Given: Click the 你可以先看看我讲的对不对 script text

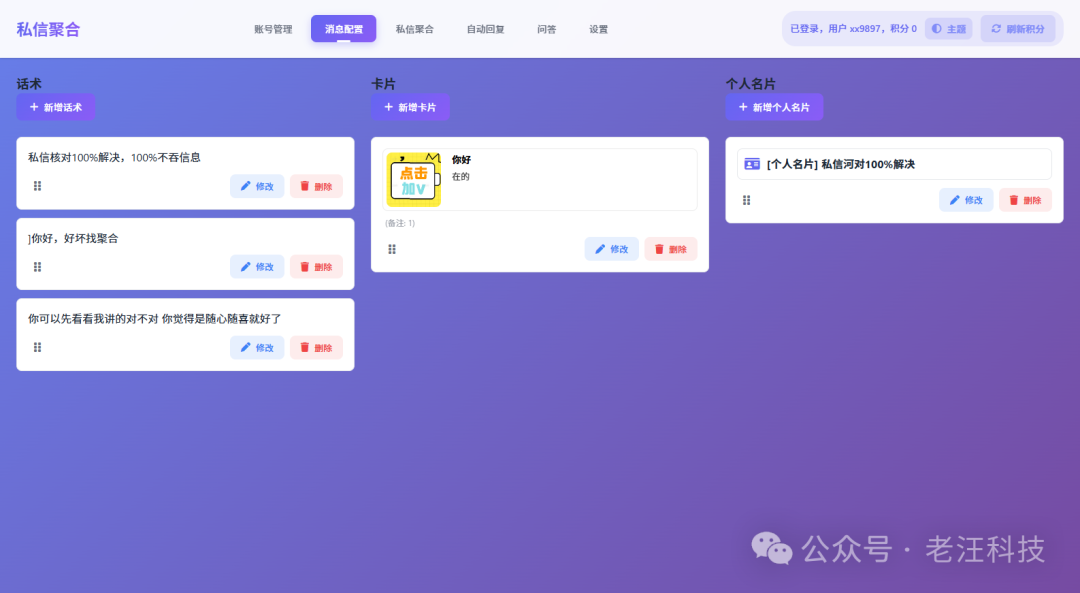Looking at the screenshot, I should click(x=154, y=319).
